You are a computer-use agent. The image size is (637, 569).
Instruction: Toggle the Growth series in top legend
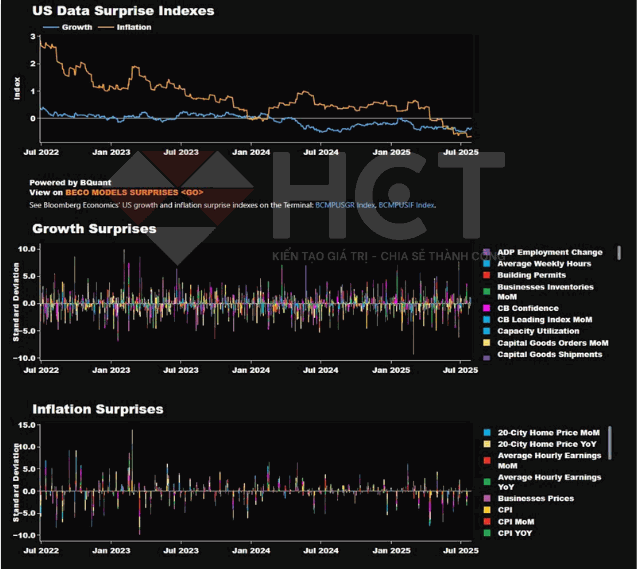coord(71,28)
